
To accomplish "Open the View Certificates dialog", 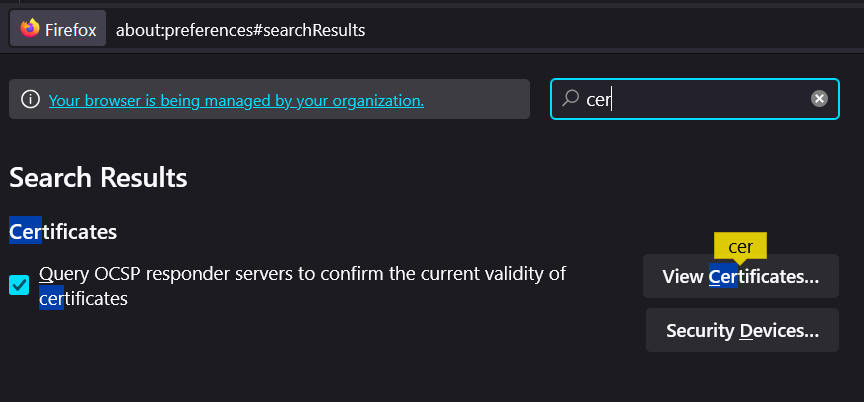I will 741,277.
